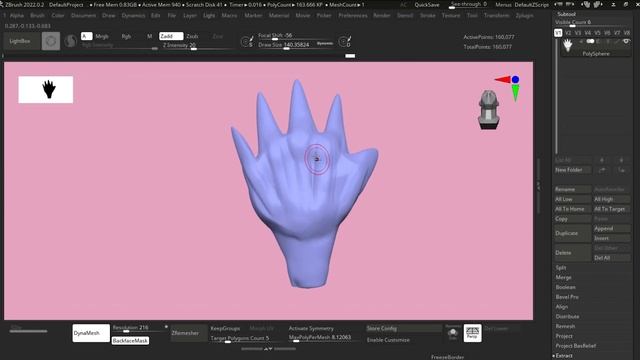
Task: Click Activate Symmetry
Action: pyautogui.click(x=311, y=329)
